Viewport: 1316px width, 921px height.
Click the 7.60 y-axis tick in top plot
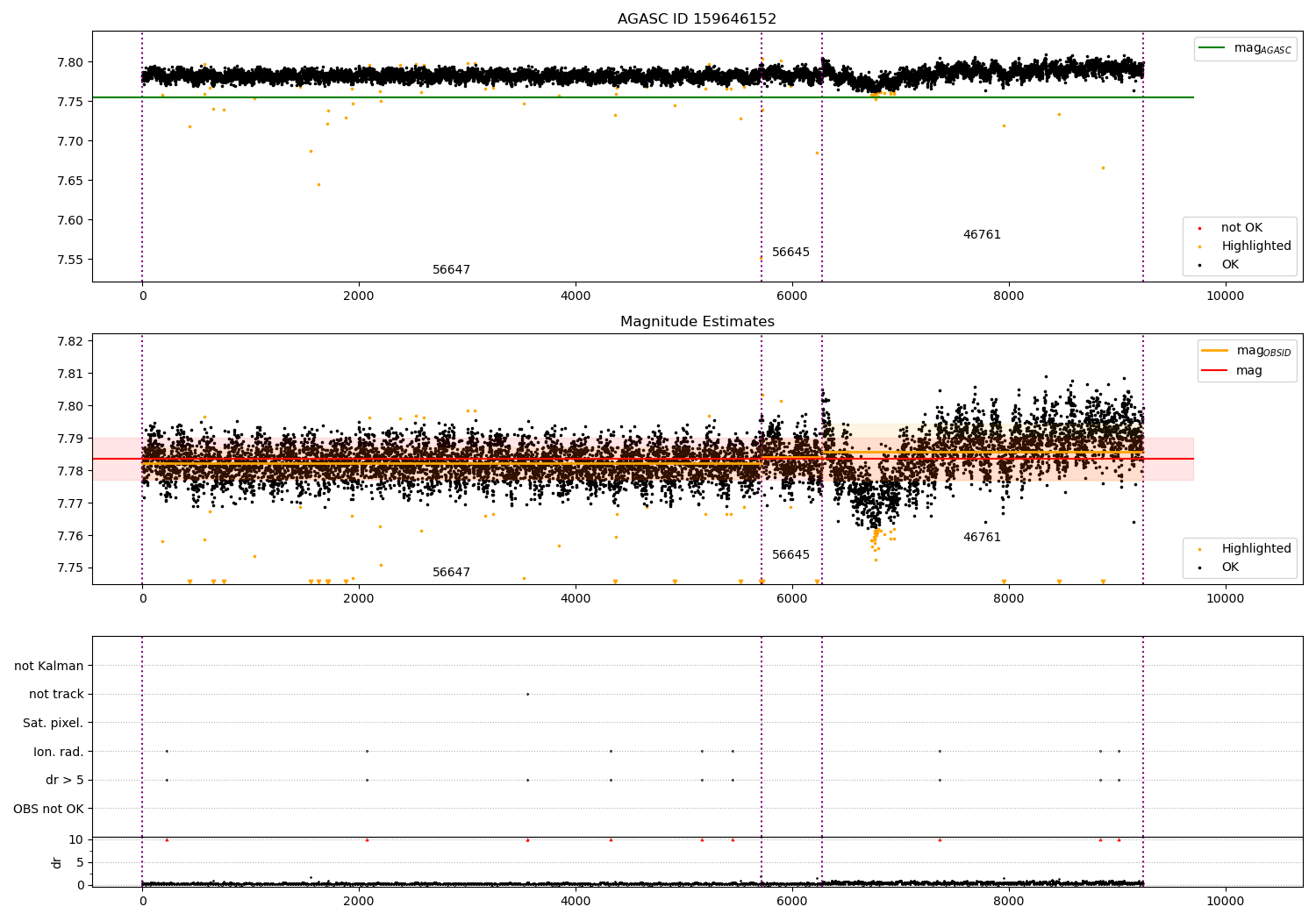[x=70, y=220]
